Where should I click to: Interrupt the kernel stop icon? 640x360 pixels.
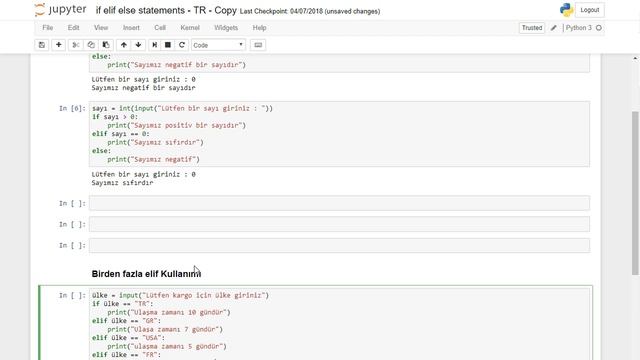(x=168, y=45)
